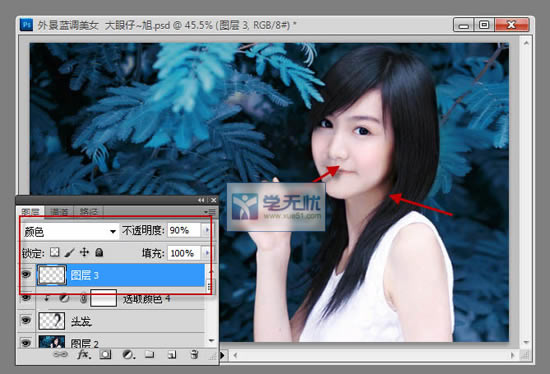Screen dimensions: 550x374
Task: Select the 选取颜色 4 mask thumbnail
Action: point(103,298)
